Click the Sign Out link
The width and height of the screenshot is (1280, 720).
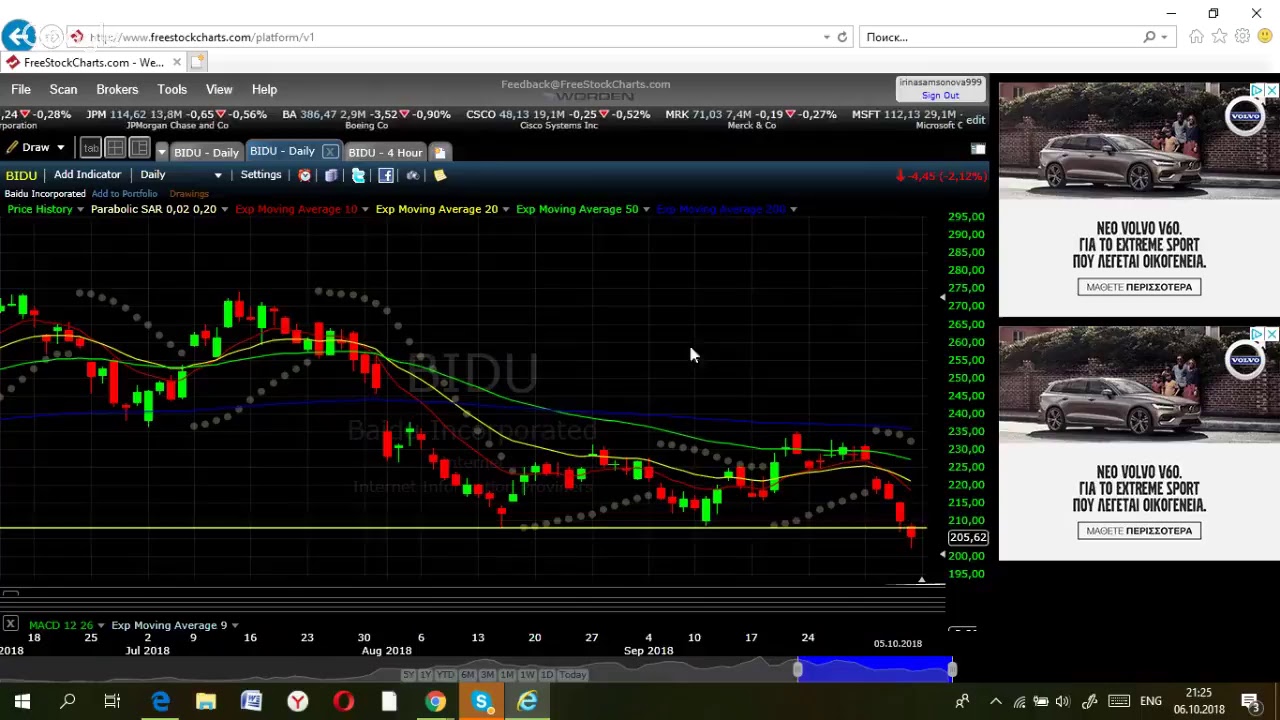(x=940, y=96)
